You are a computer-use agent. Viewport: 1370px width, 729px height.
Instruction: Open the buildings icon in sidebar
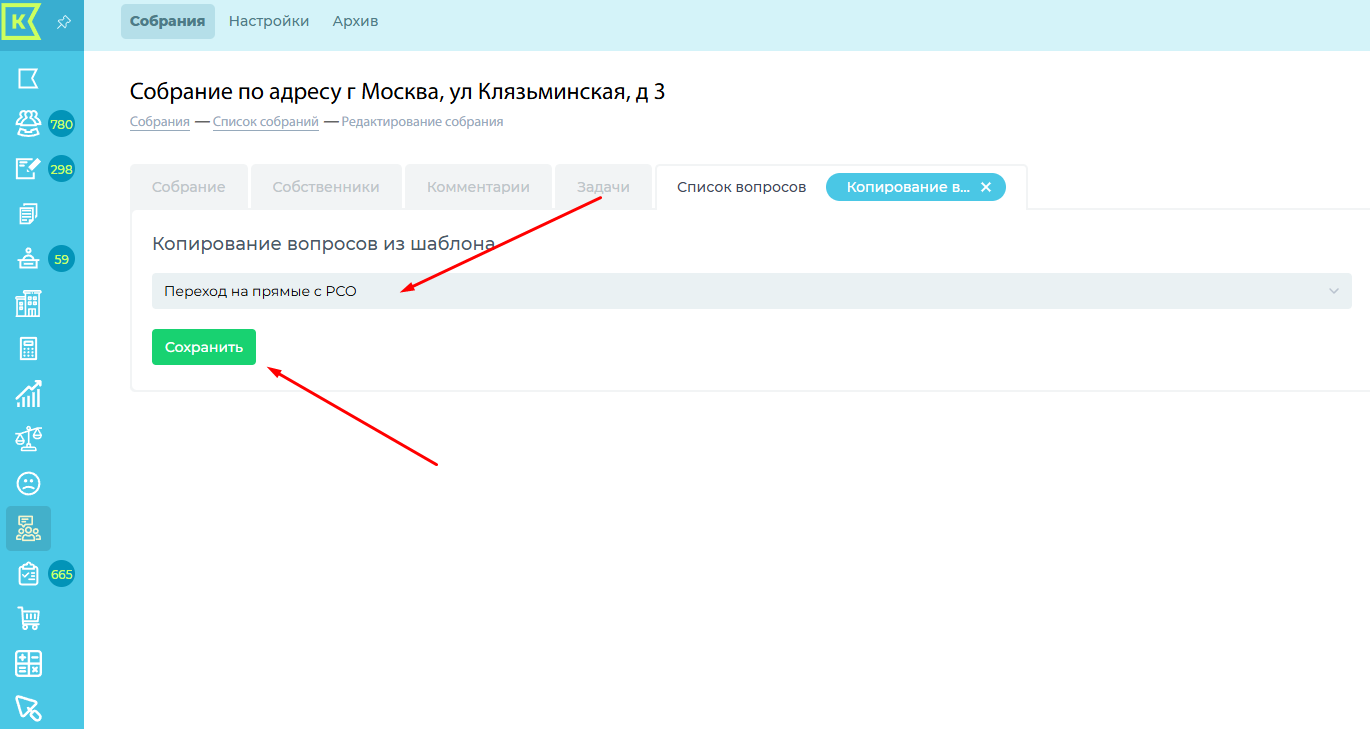point(28,304)
